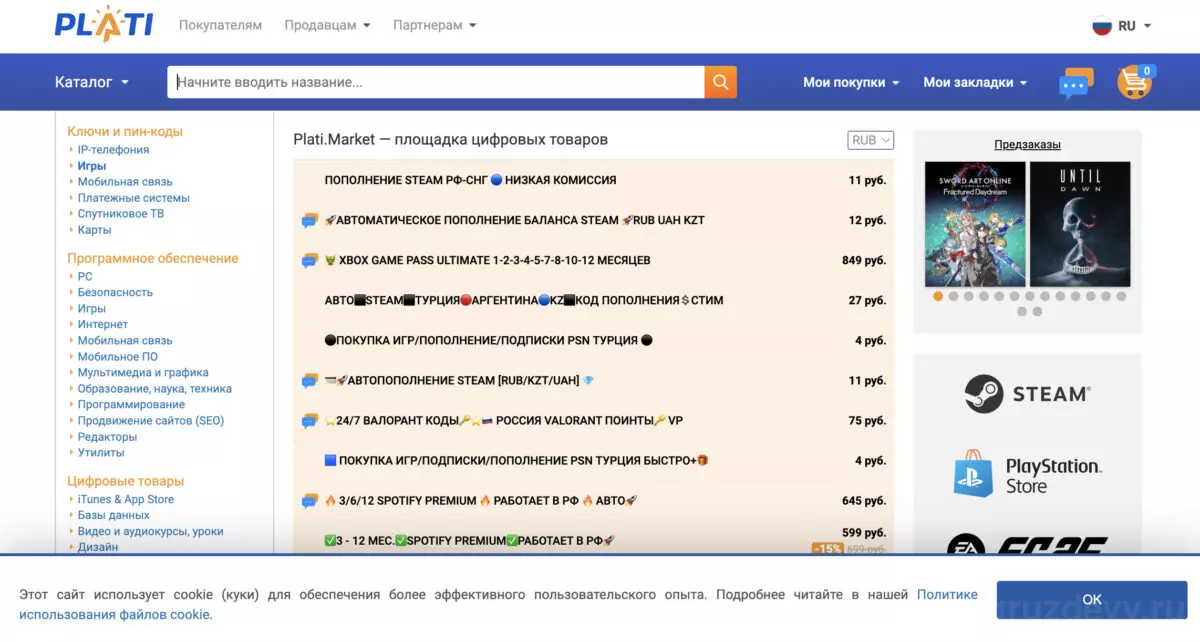Accept cookies with OK button
This screenshot has width=1200, height=642.
click(1092, 599)
